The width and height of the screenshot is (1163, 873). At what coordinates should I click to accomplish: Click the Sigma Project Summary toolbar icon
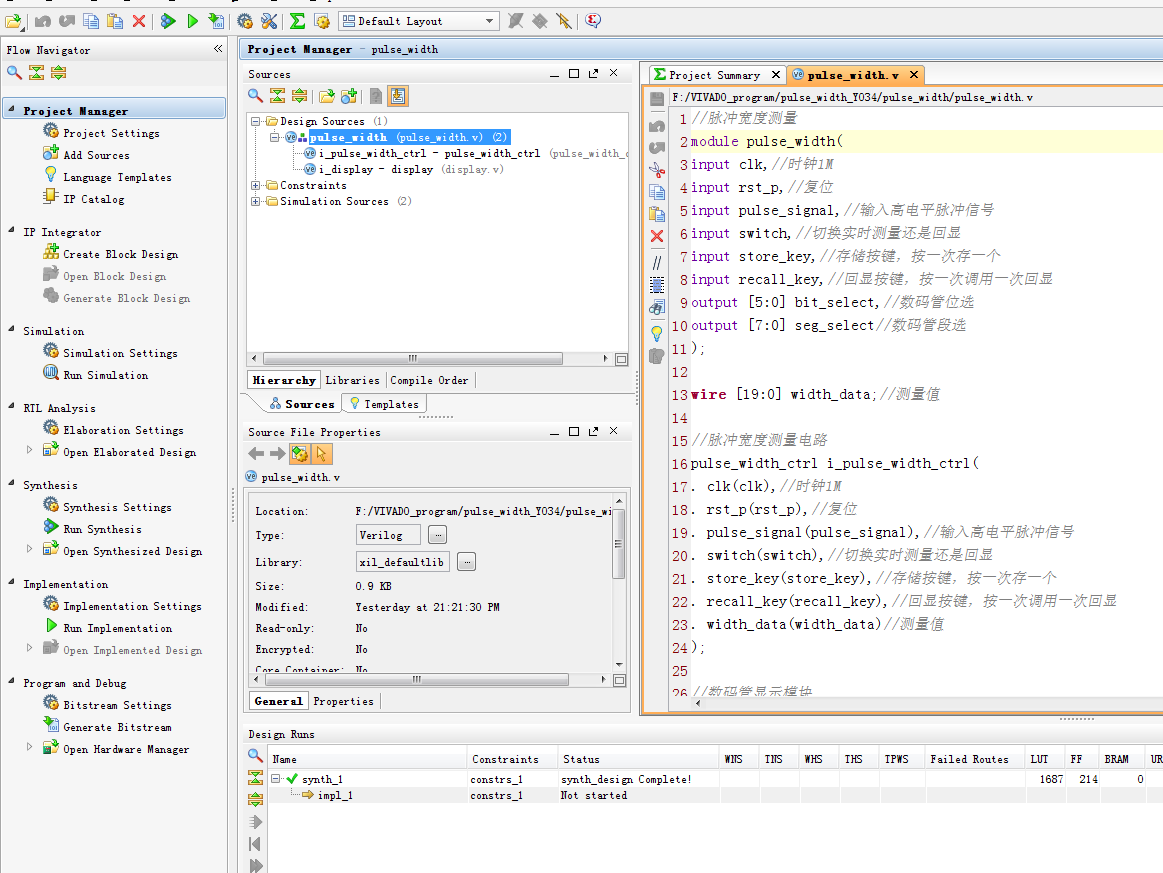point(297,20)
